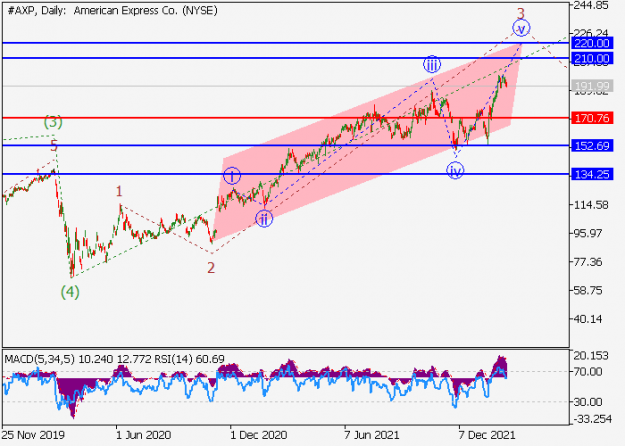Click the 70.00 RSI level value
The width and height of the screenshot is (625, 446).
pyautogui.click(x=588, y=371)
